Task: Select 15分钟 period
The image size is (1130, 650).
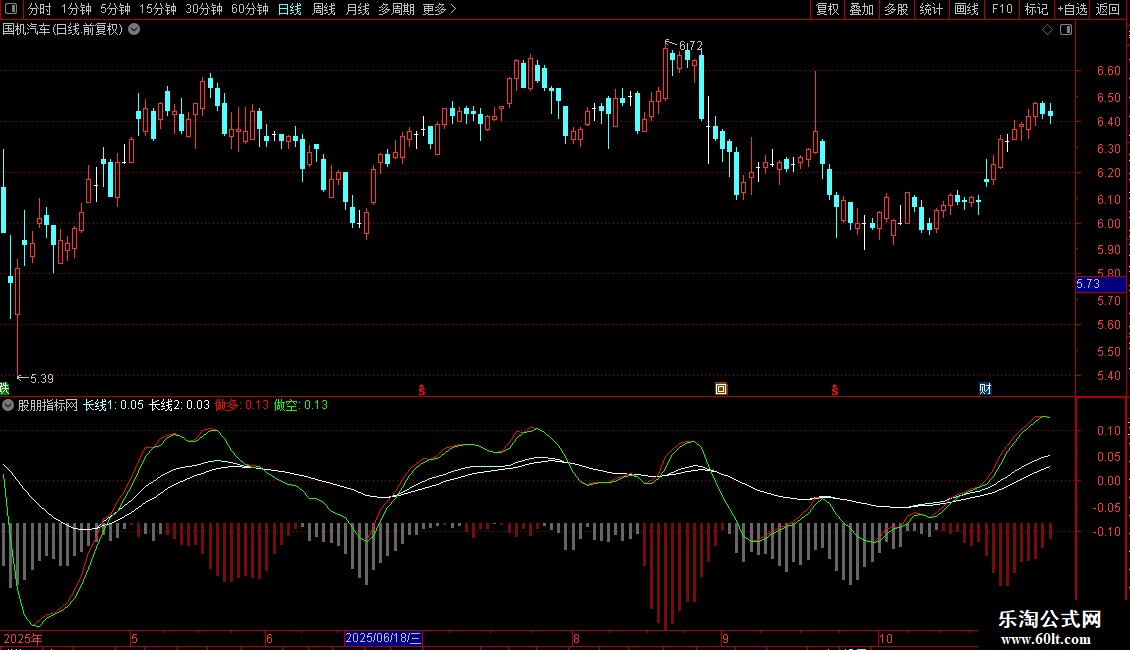Action: pos(158,9)
